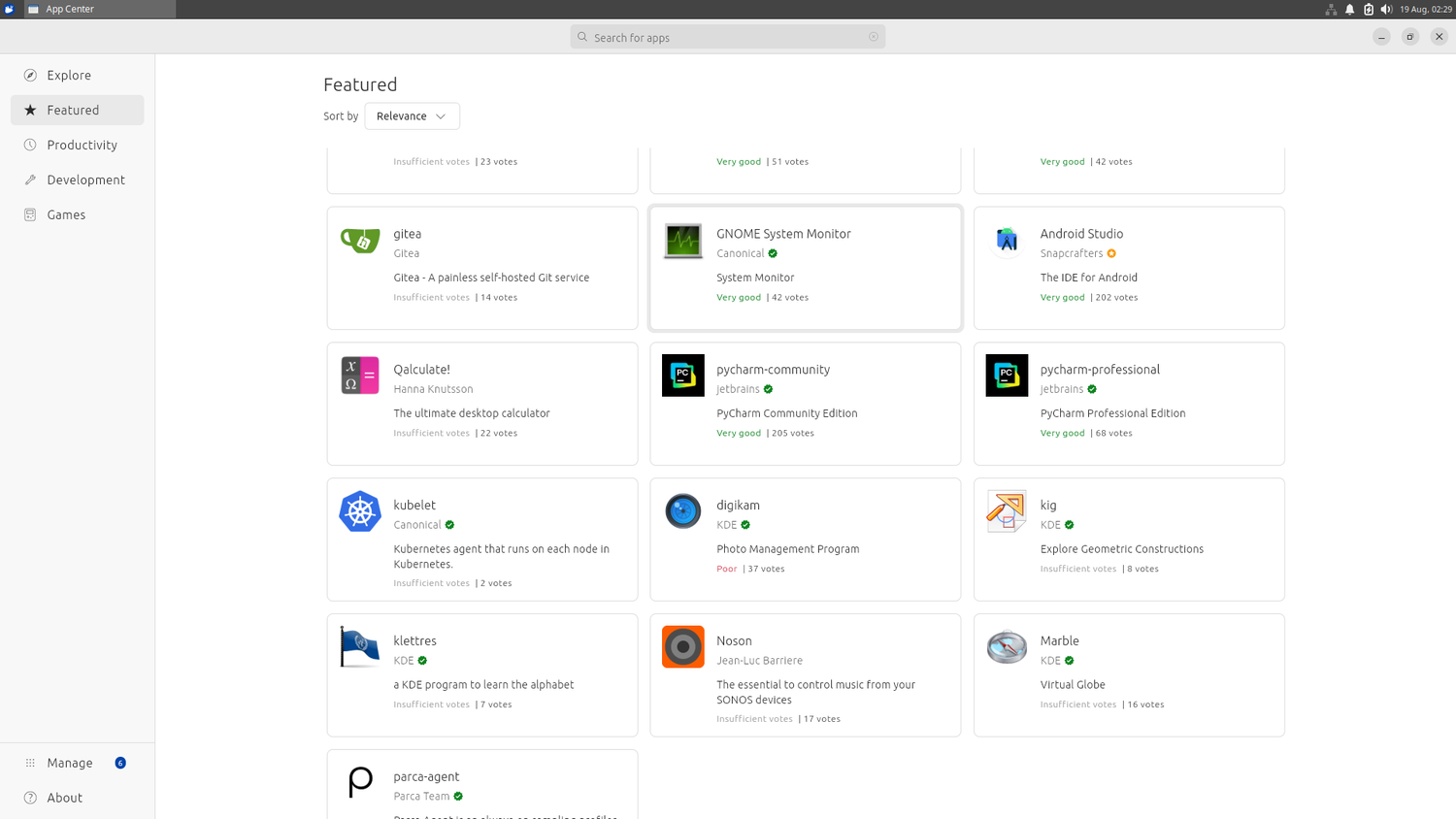Click the kubelet app name
Screen dimensions: 1456x819
click(414, 506)
